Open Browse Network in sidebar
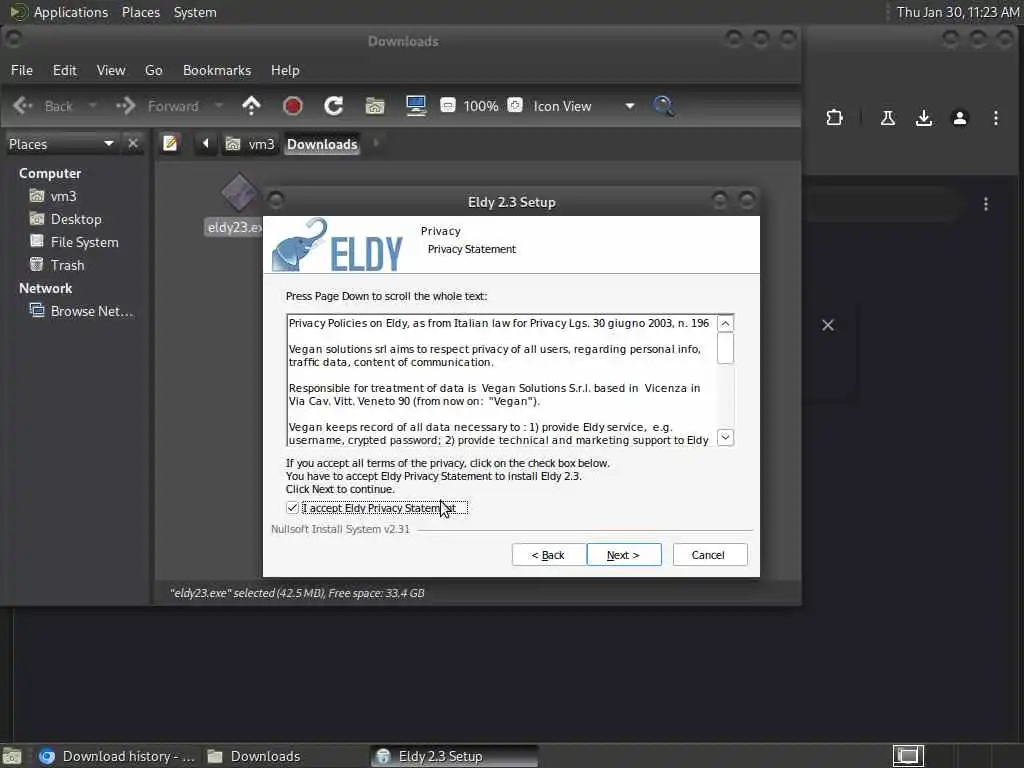This screenshot has width=1024, height=768. [81, 311]
